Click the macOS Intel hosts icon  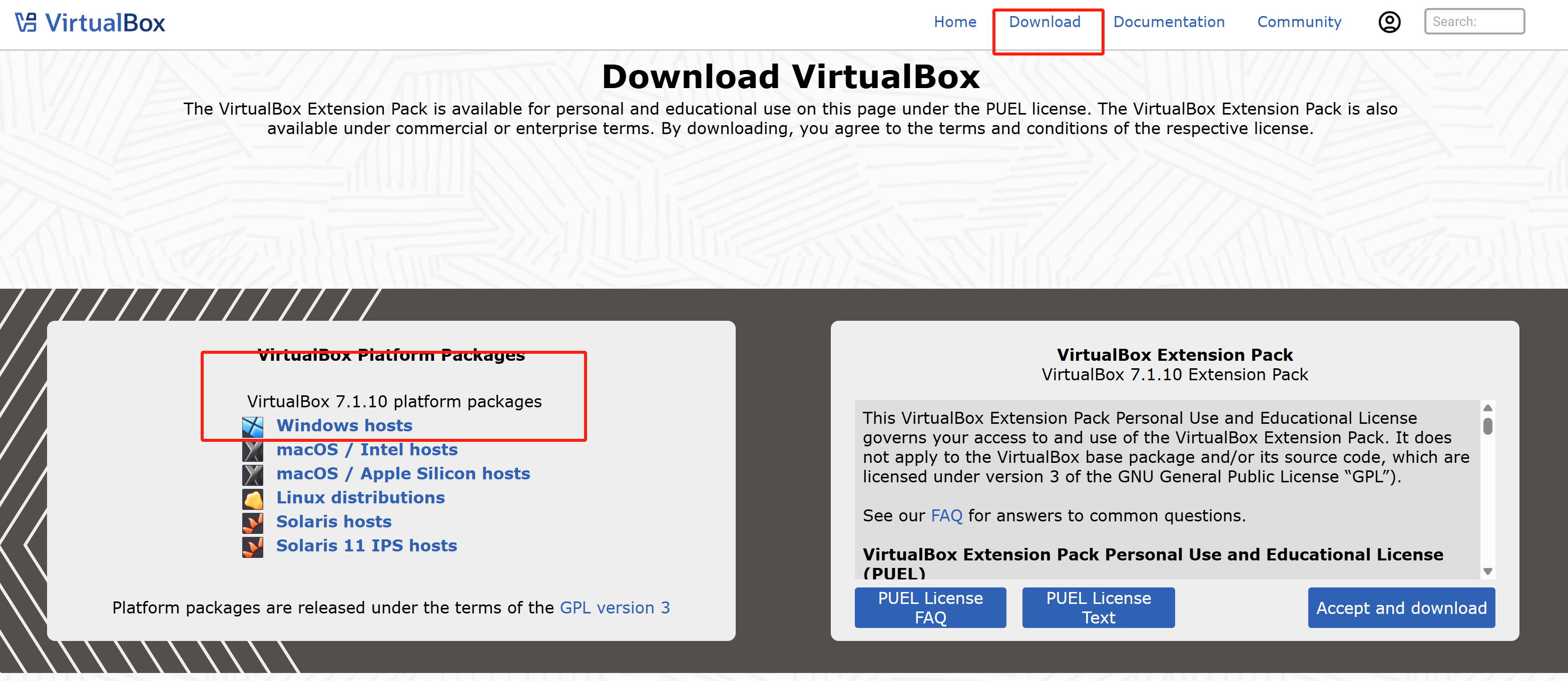coord(253,450)
